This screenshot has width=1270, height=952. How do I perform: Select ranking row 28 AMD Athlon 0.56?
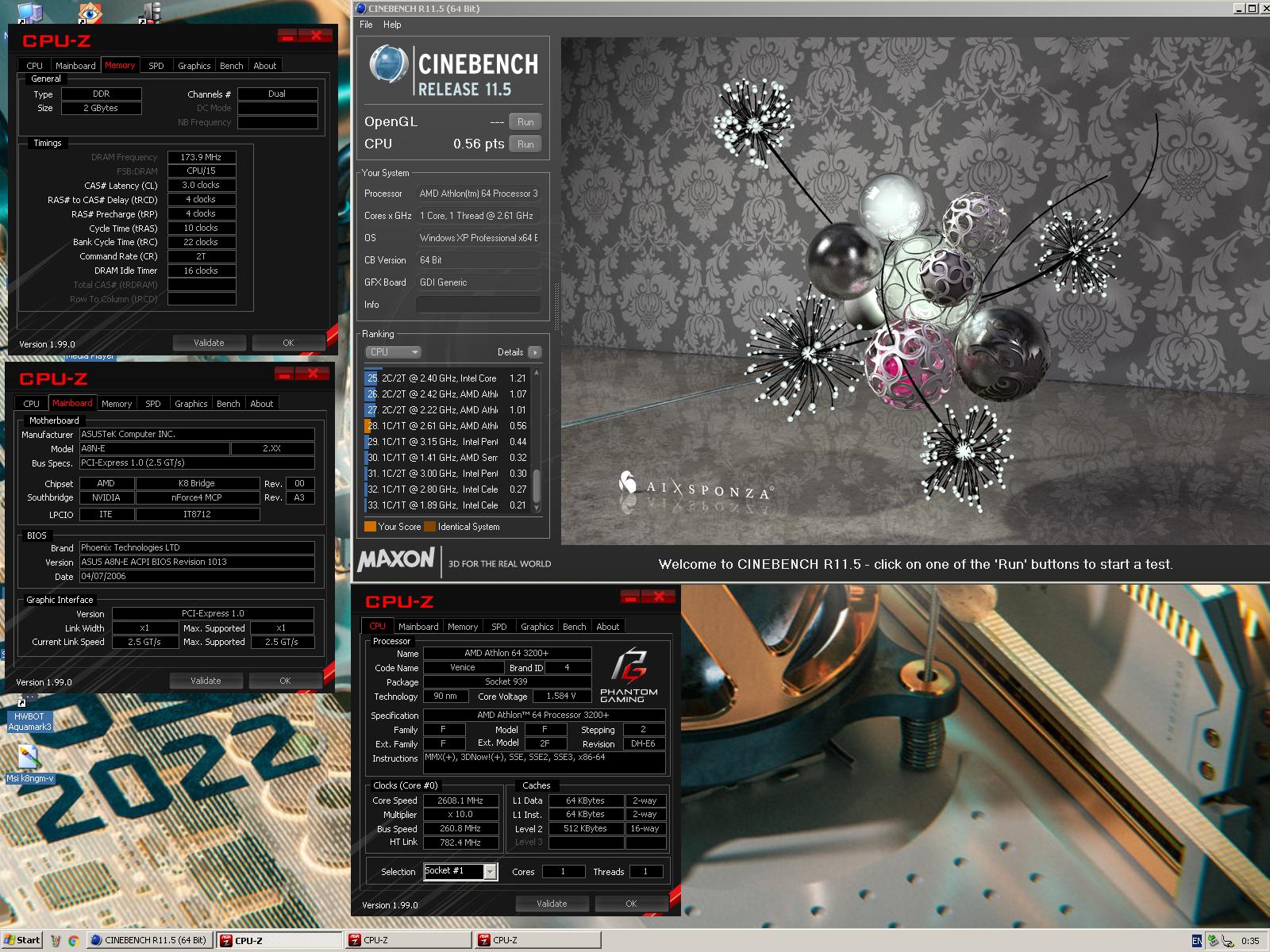(x=447, y=426)
